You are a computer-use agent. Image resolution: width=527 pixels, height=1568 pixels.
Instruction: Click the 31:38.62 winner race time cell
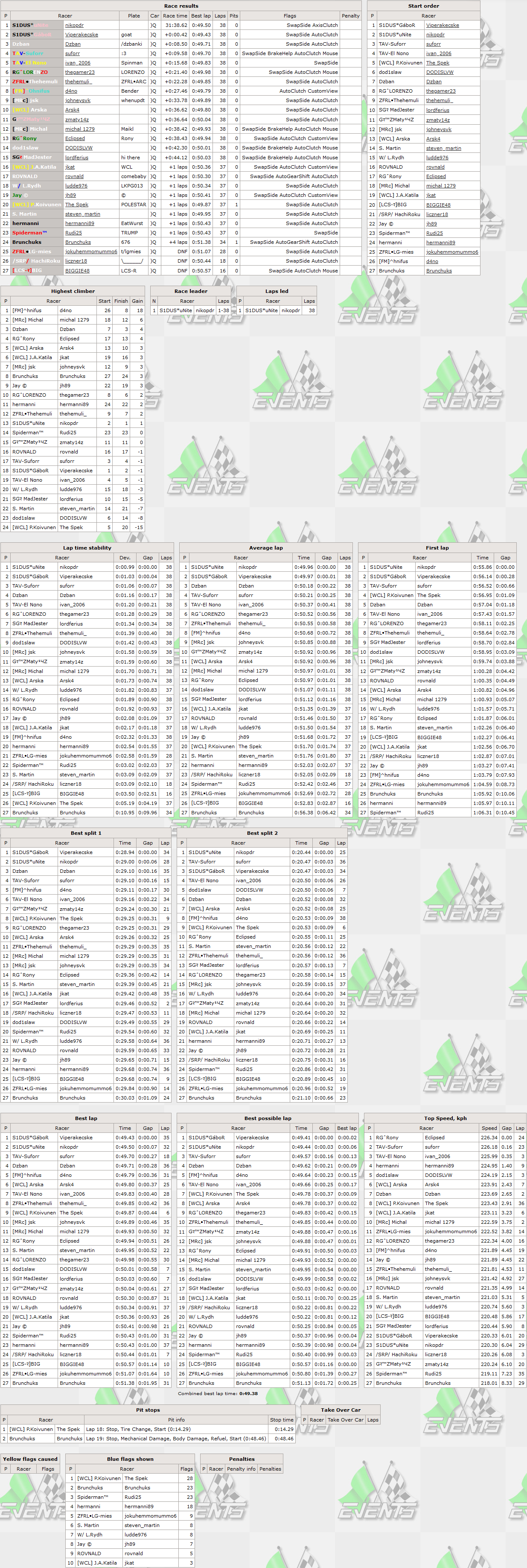(x=175, y=25)
